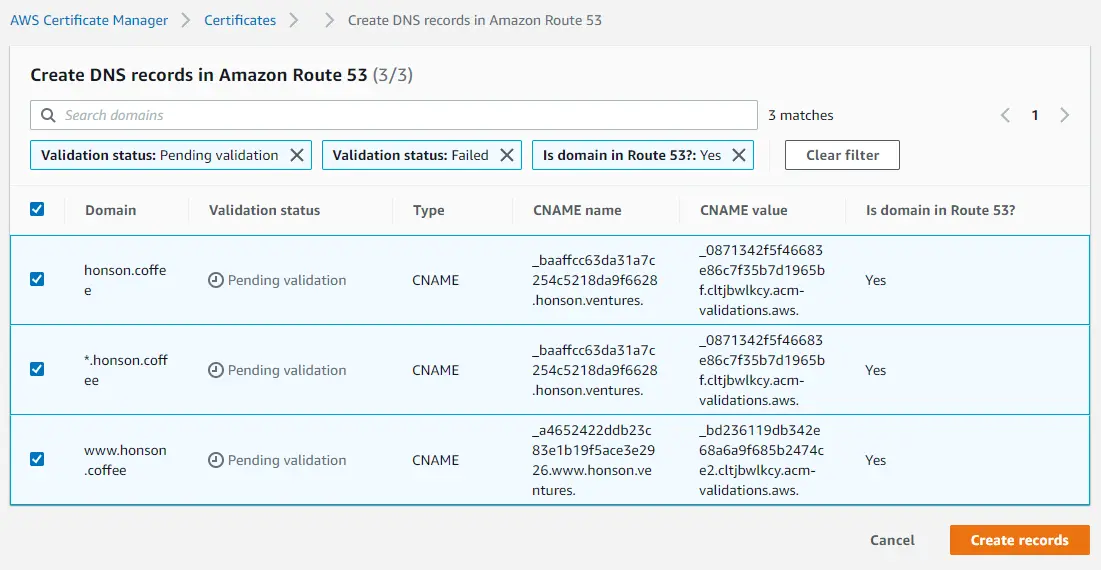Viewport: 1101px width, 570px height.
Task: Focus the Search domains field
Action: (x=394, y=115)
